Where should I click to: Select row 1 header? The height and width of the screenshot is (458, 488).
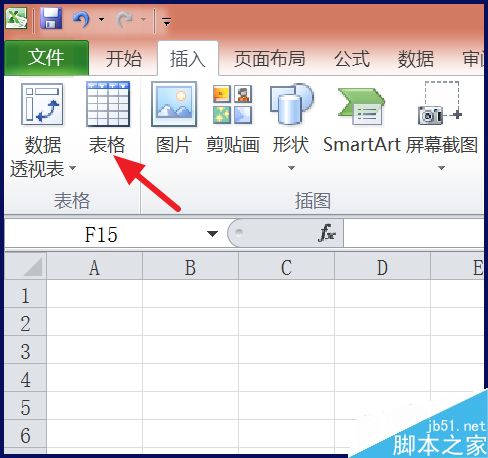[25, 295]
